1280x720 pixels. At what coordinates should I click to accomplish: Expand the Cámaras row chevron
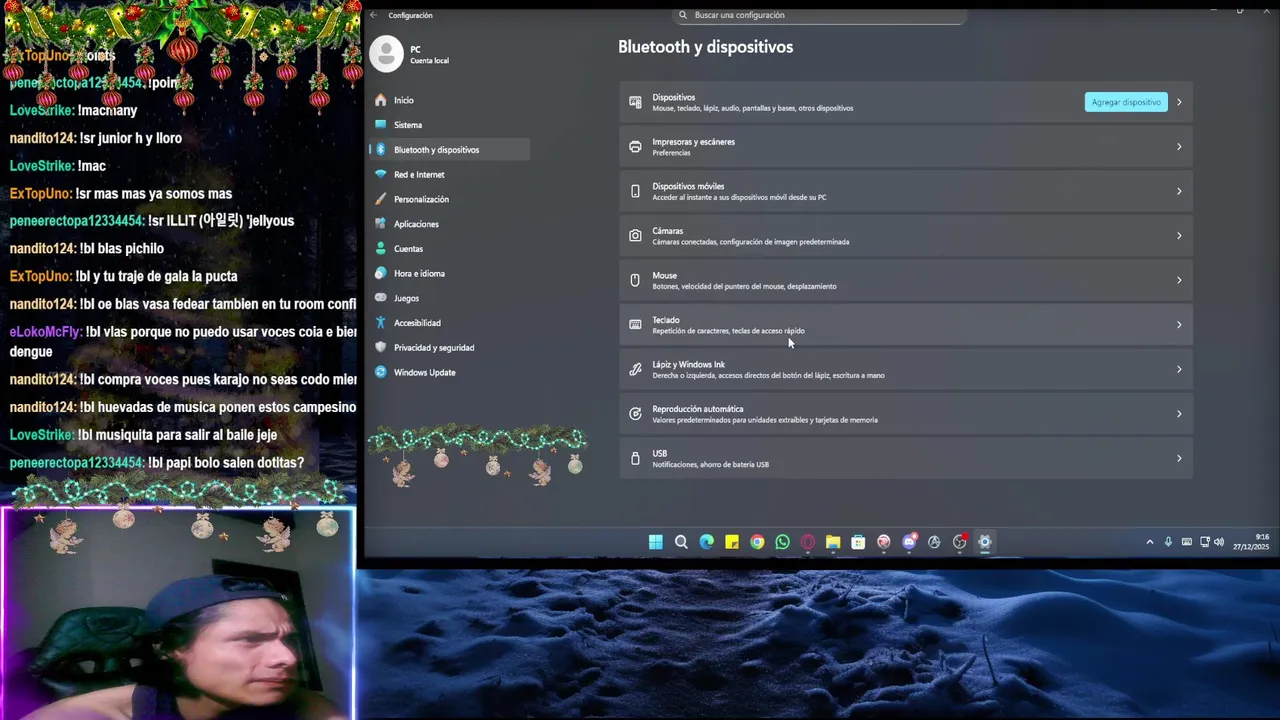coord(1179,236)
